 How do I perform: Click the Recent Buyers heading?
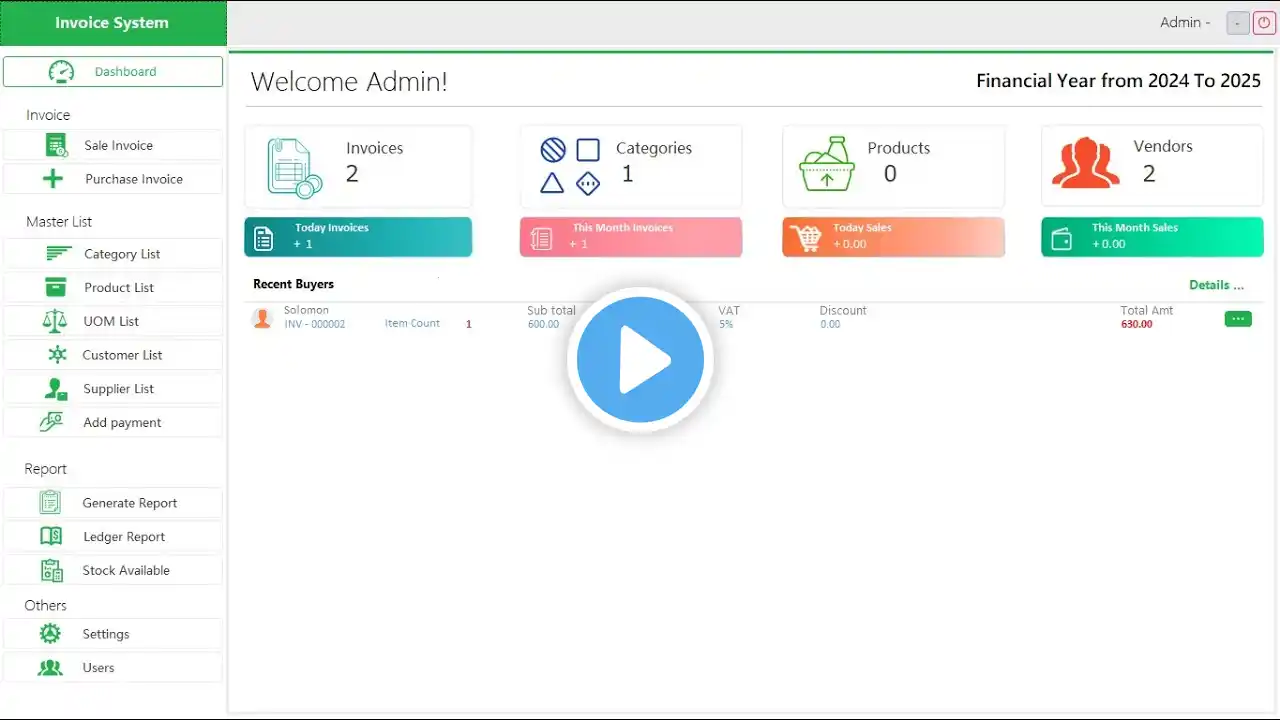point(293,284)
